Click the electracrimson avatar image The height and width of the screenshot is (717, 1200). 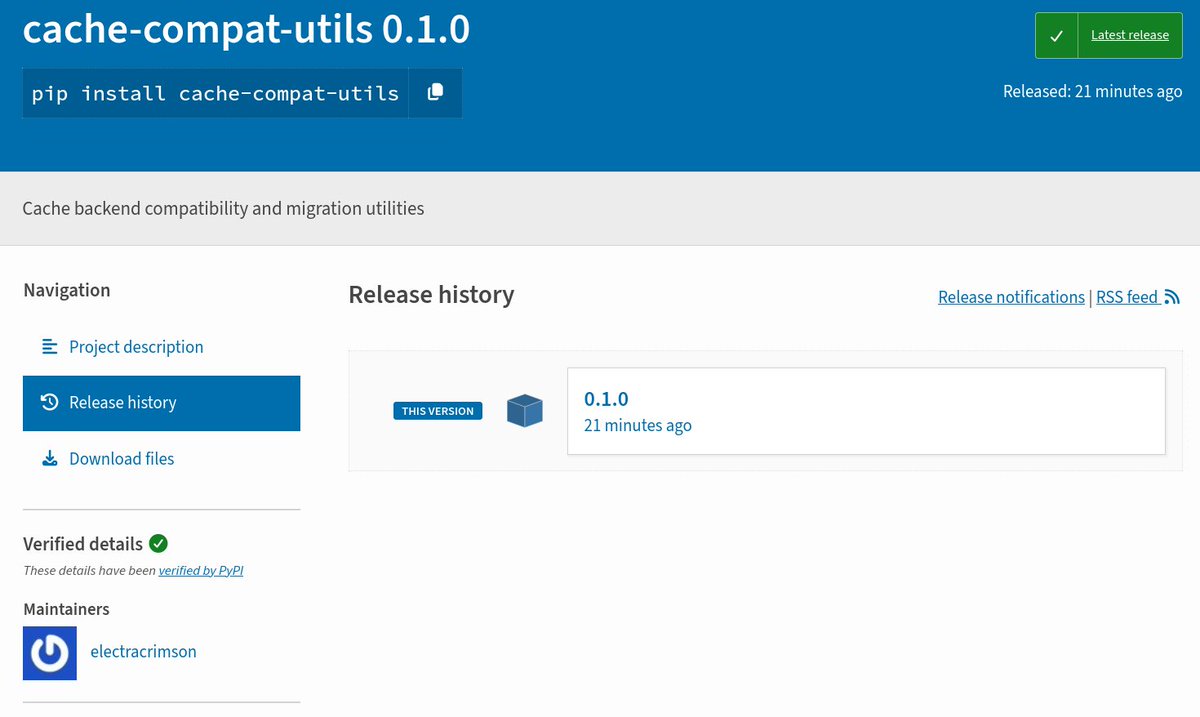click(x=50, y=653)
